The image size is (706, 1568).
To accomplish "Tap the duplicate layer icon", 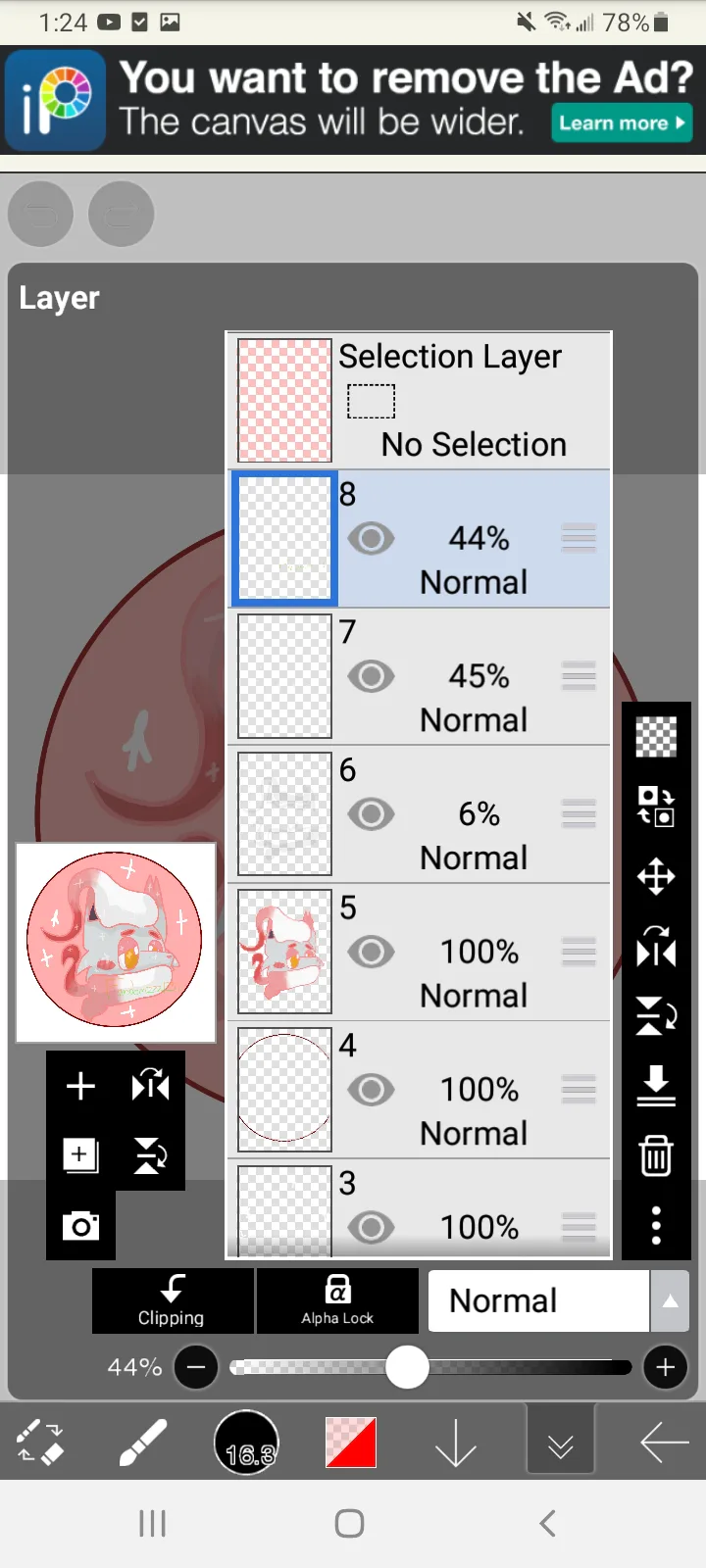I will [80, 1155].
